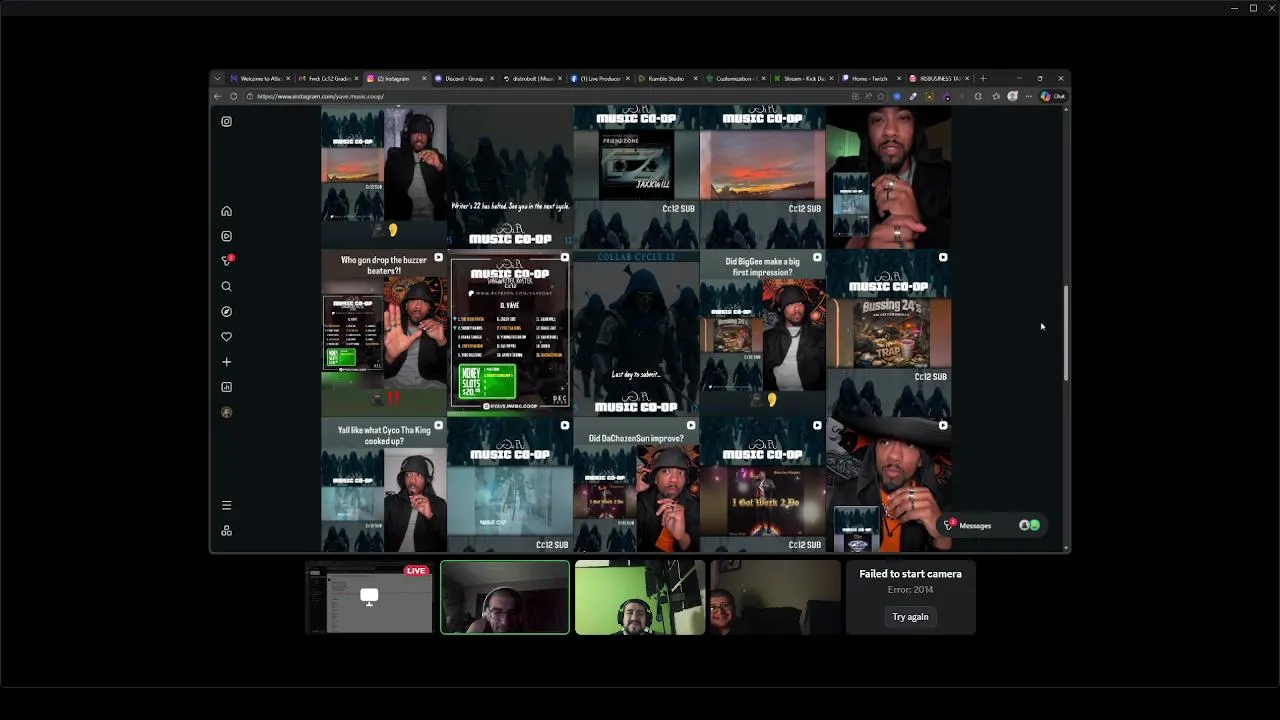The height and width of the screenshot is (720, 1280).
Task: Open direct messages icon with red badge
Action: tap(227, 261)
